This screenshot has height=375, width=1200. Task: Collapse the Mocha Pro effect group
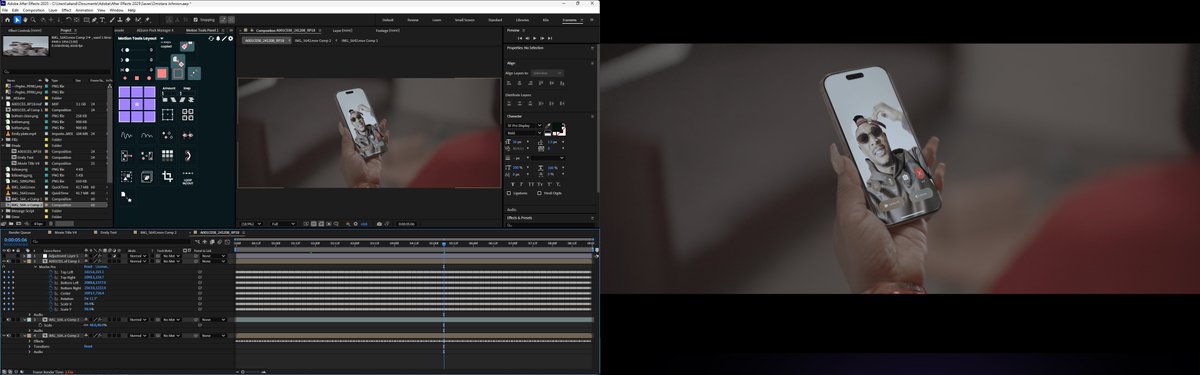35,267
